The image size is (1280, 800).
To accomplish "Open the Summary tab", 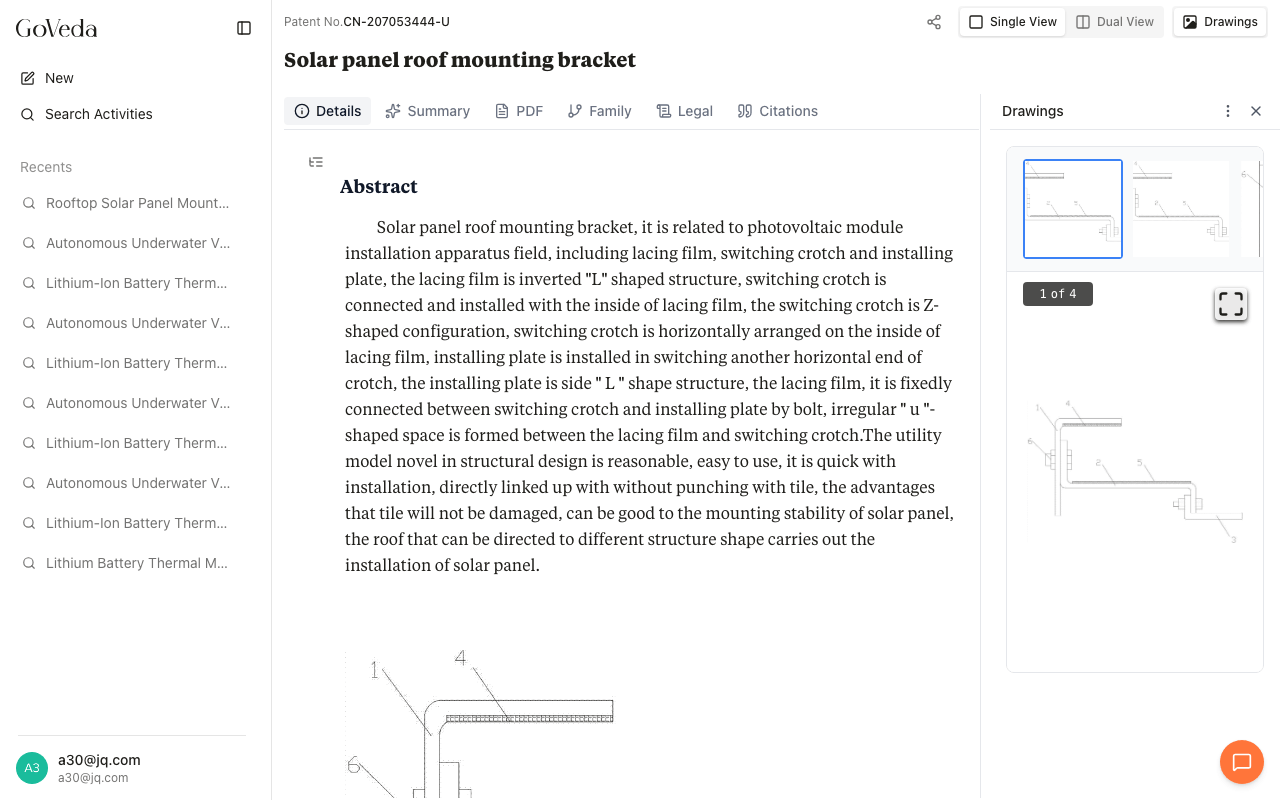I will pos(427,111).
